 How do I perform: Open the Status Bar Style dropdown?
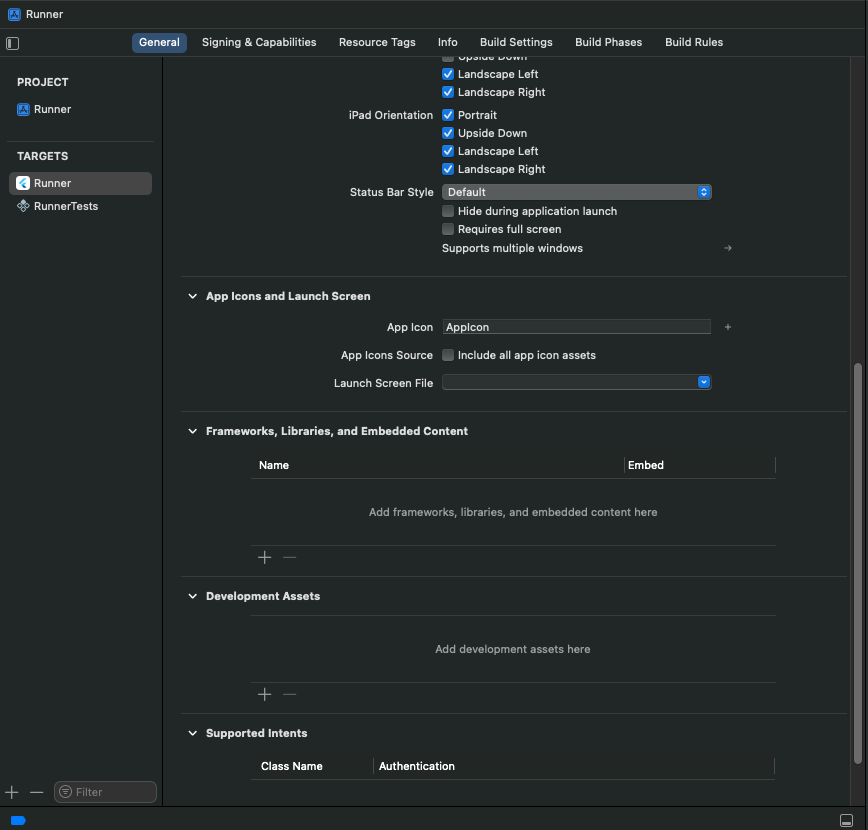point(703,191)
